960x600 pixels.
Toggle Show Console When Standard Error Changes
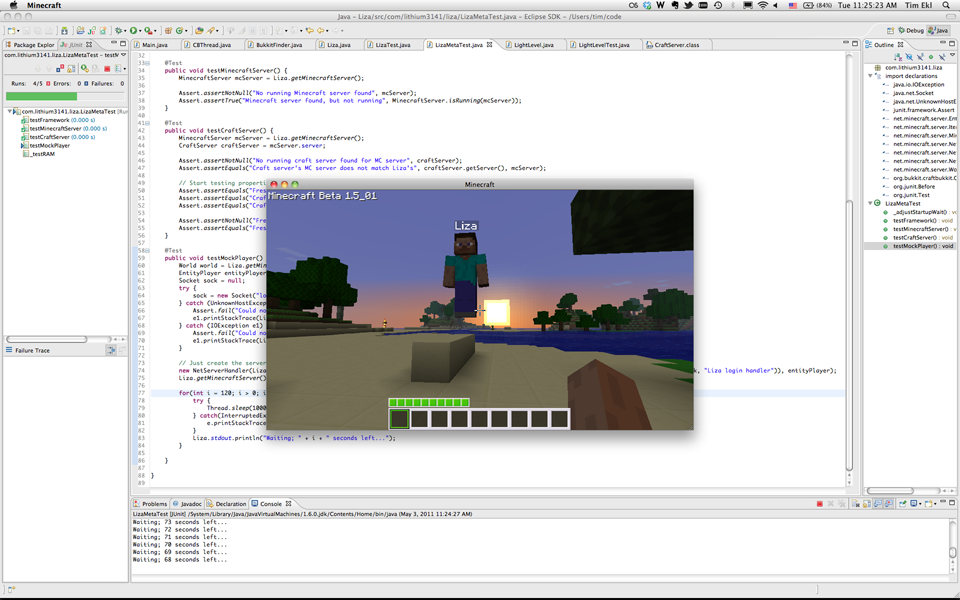pyautogui.click(x=888, y=504)
